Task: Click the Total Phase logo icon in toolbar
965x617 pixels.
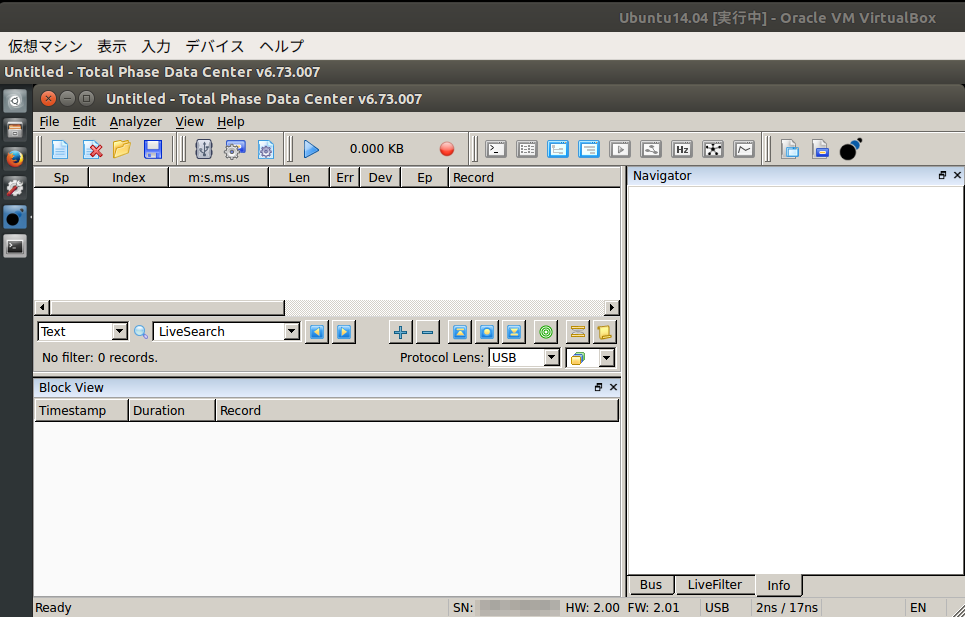Action: 851,148
